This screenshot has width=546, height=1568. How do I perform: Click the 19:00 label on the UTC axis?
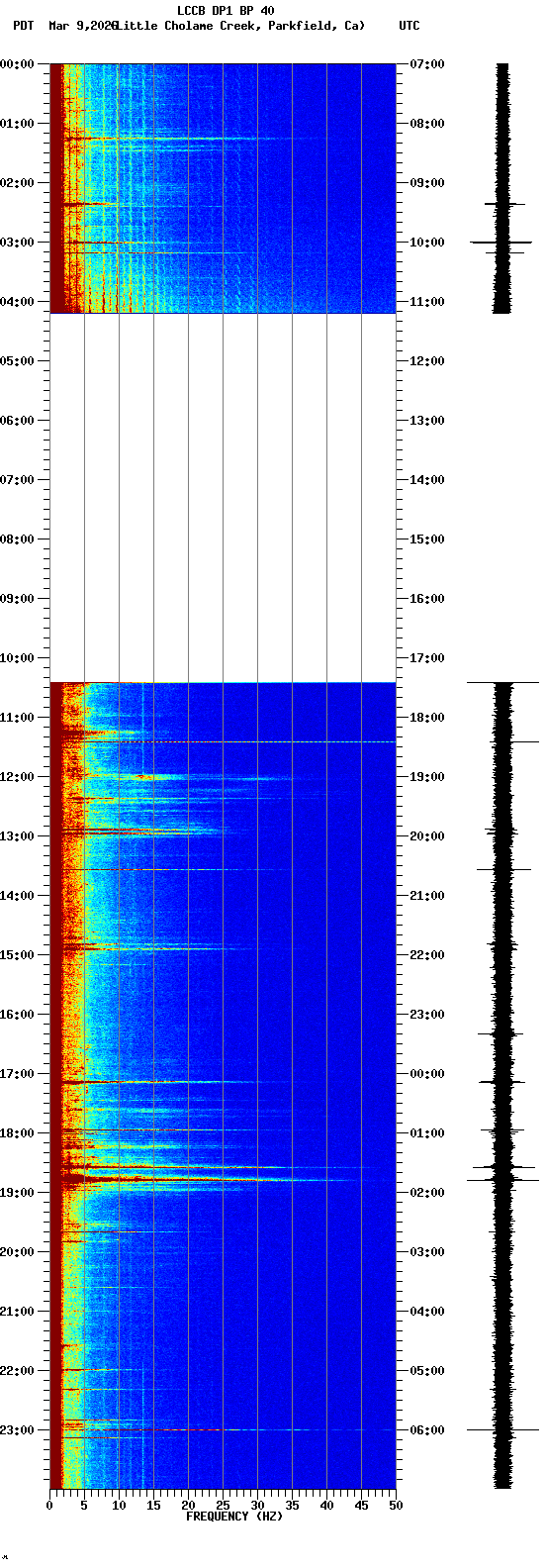[x=427, y=776]
